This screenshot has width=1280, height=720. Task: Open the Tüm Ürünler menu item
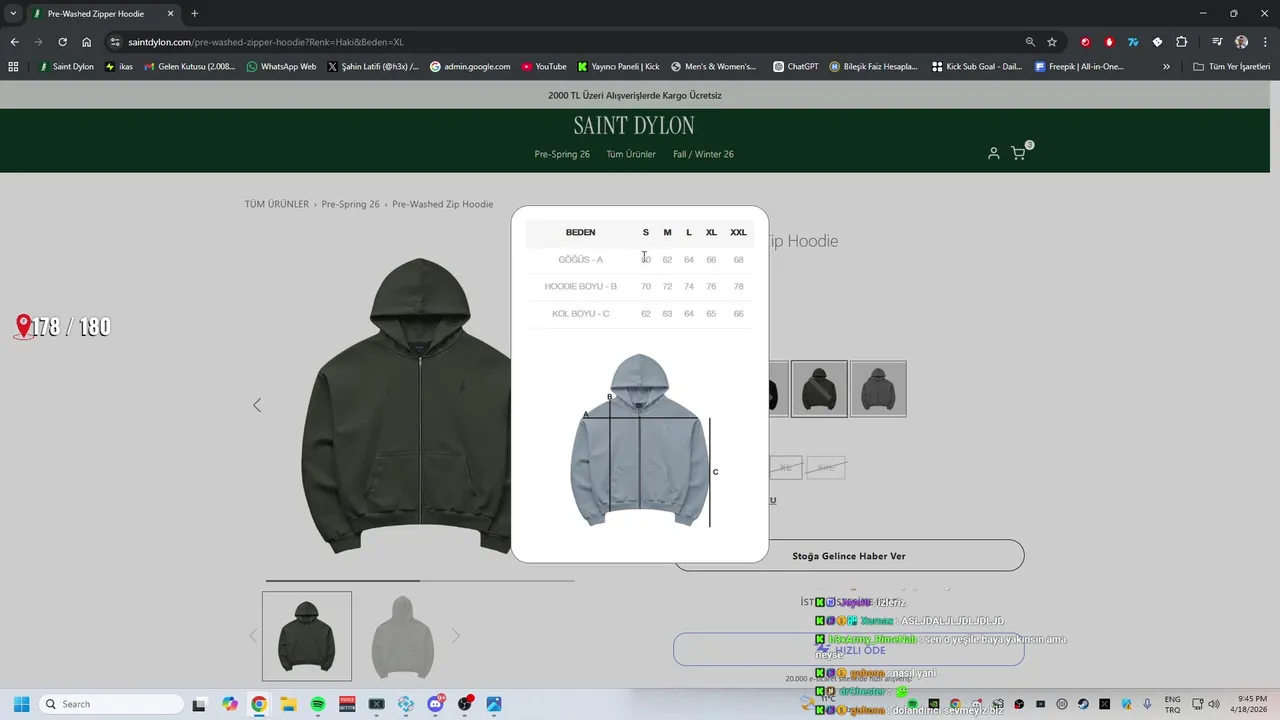[x=631, y=154]
